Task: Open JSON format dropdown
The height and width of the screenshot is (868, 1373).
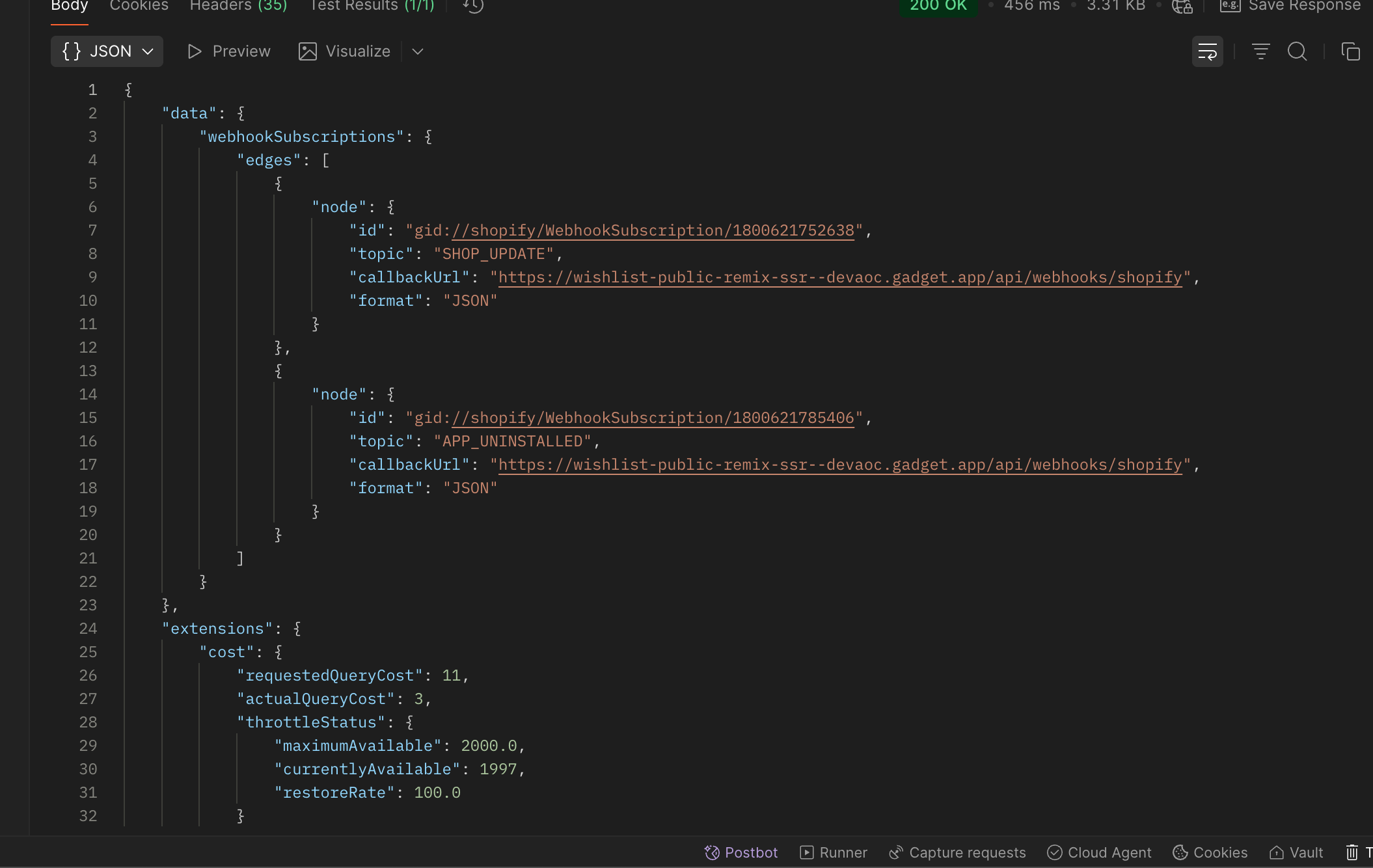Action: 107,51
